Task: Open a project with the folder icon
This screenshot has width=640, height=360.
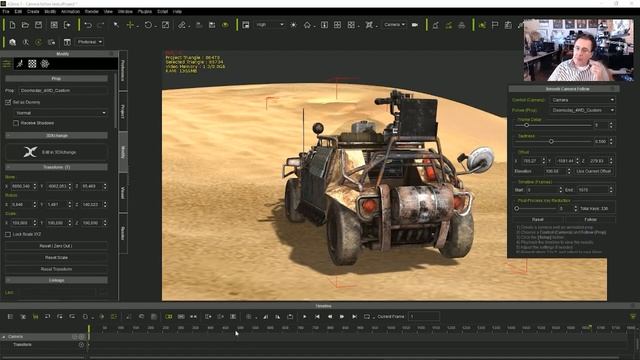Action: [x=25, y=25]
